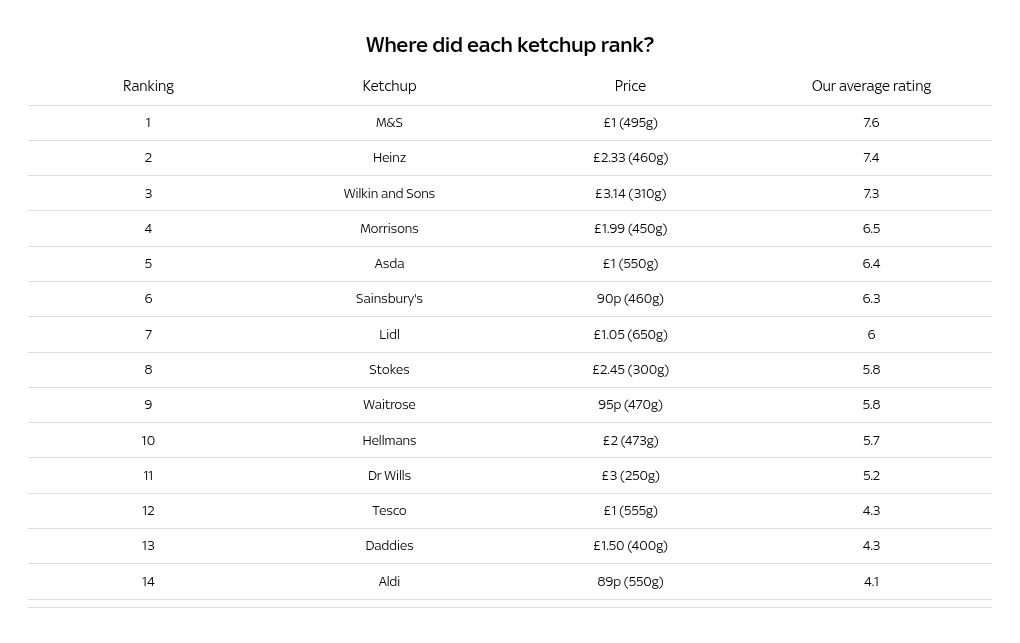Click Wilkin and Sons in table
Screen dimensions: 1020x643
coord(389,193)
